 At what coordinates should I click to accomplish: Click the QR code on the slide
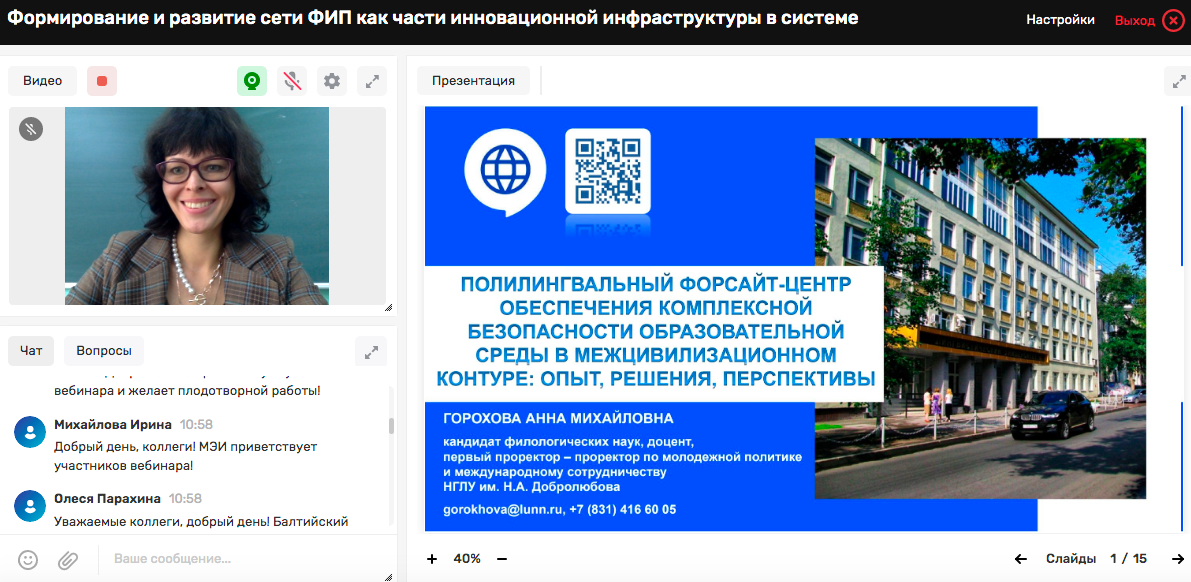point(608,170)
